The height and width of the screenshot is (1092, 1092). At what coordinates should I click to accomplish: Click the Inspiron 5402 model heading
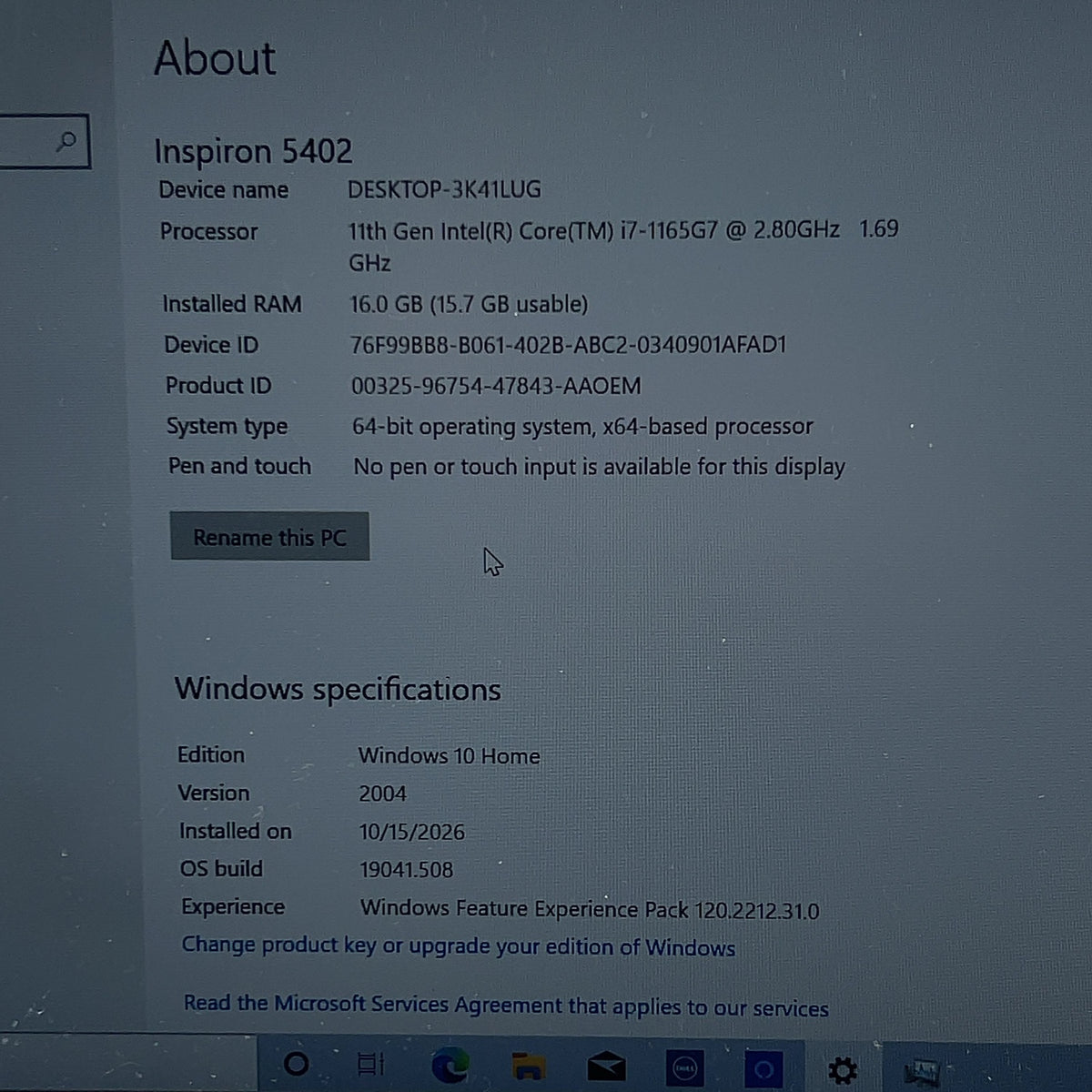tap(253, 151)
